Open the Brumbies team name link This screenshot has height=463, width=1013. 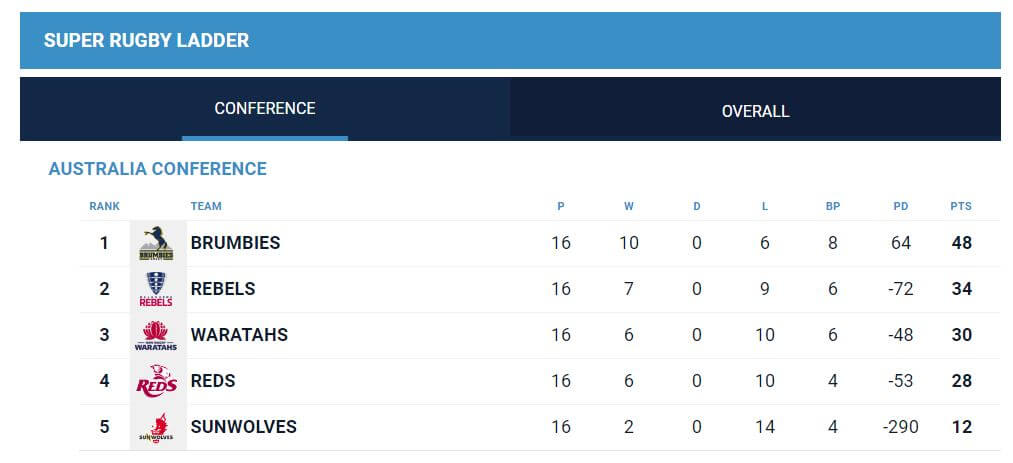tap(235, 243)
